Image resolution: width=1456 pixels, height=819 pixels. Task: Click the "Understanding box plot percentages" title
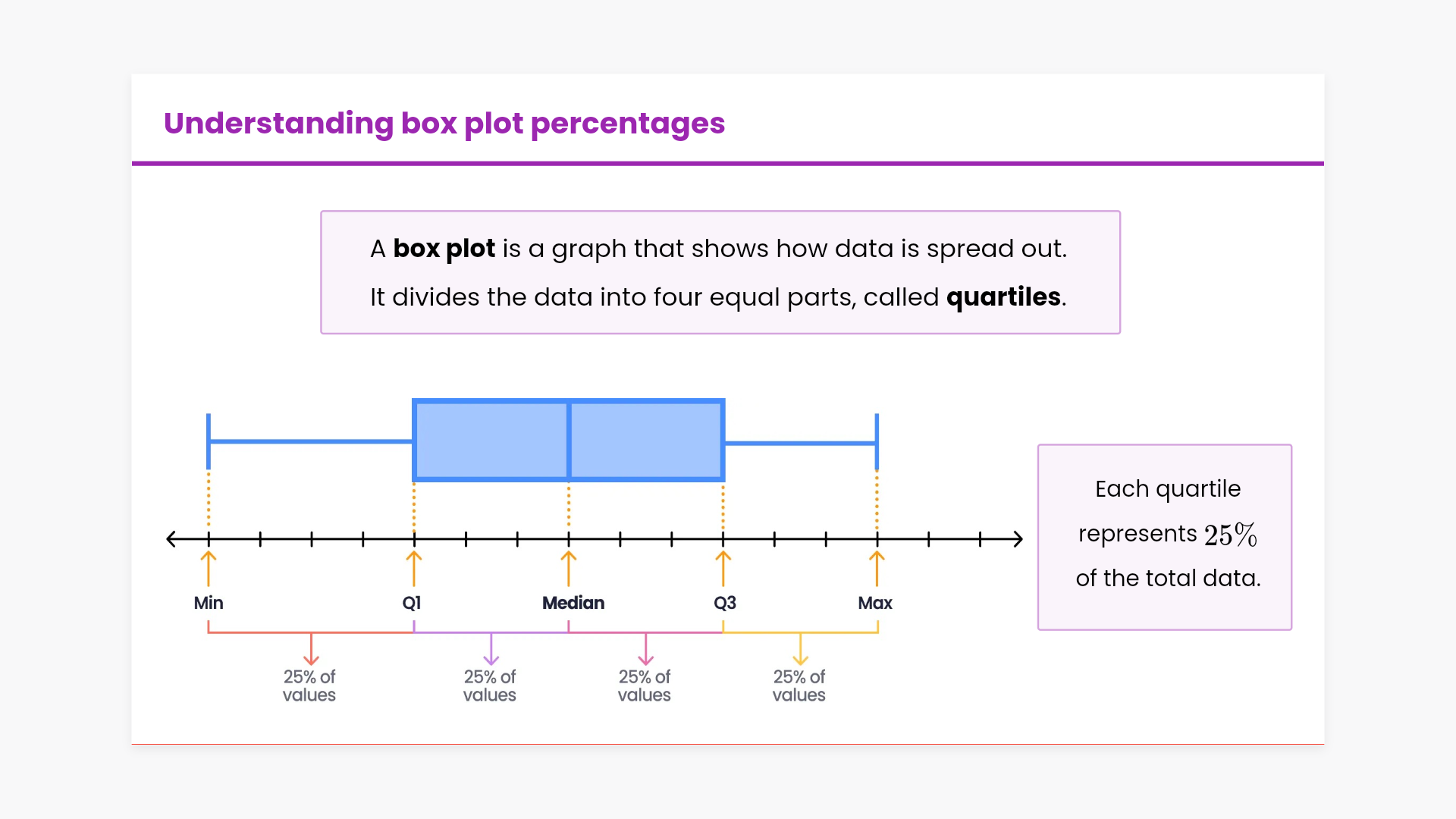pyautogui.click(x=444, y=124)
